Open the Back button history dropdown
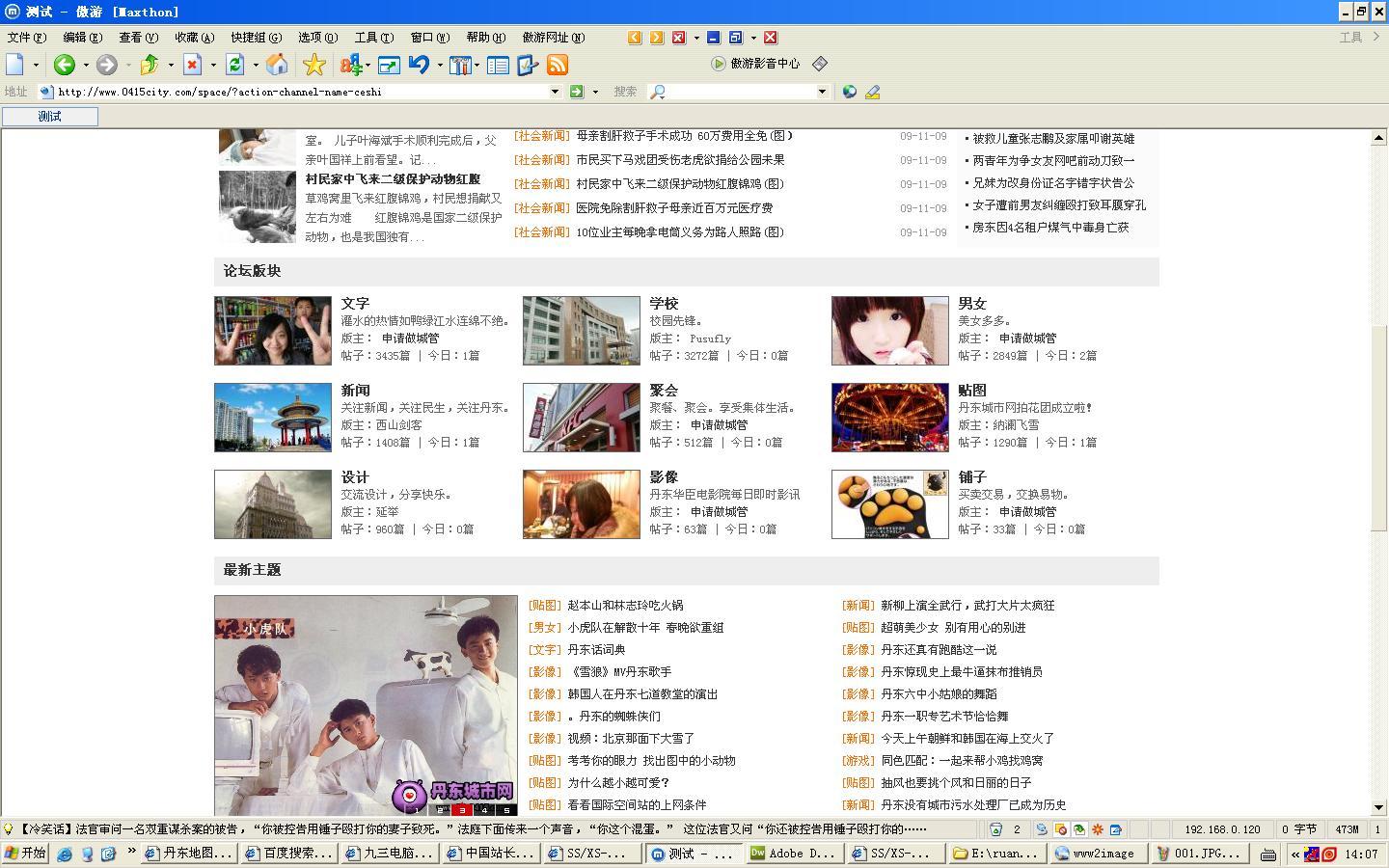1389x868 pixels. [86, 65]
